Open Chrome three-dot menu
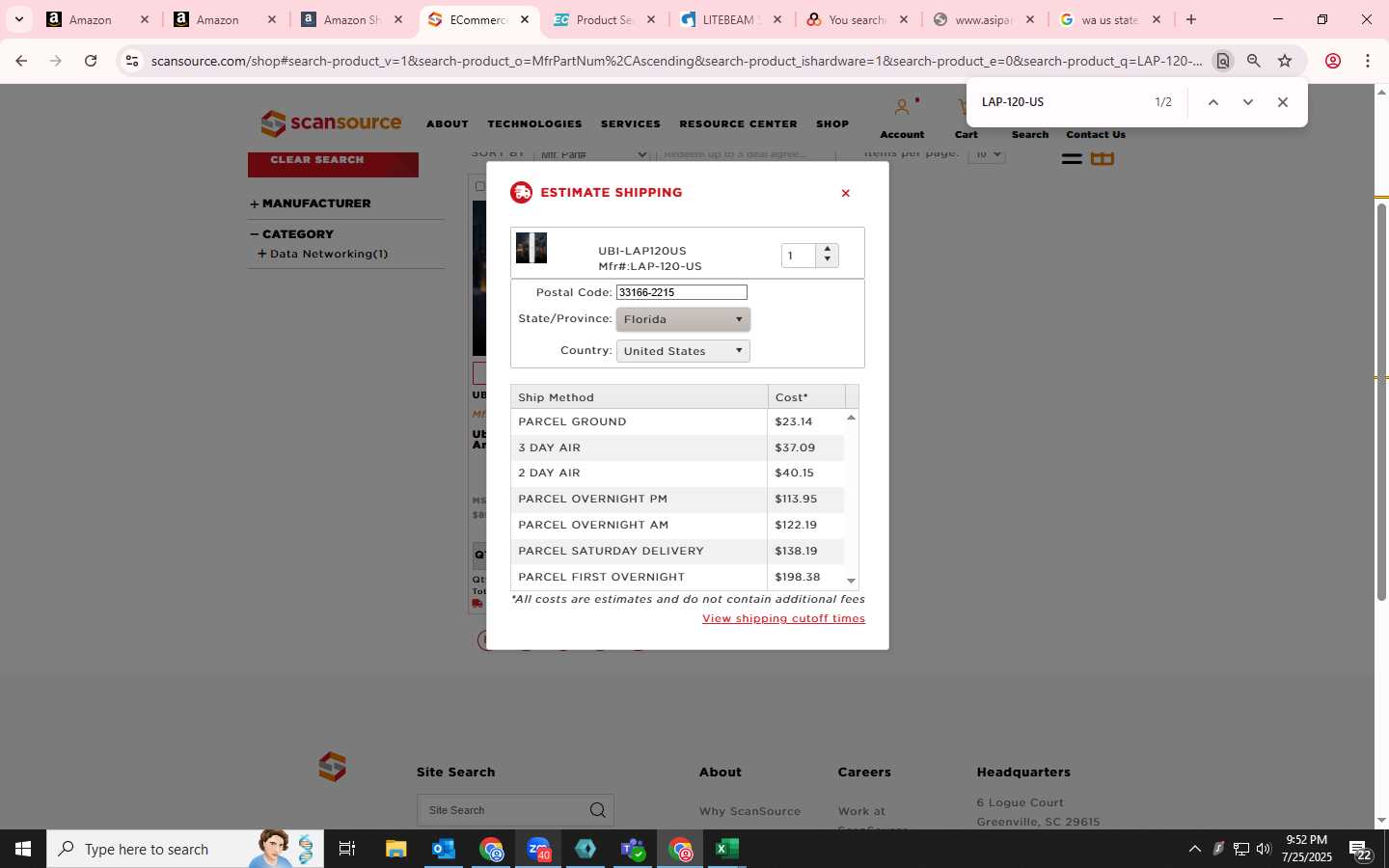Screen dimensions: 1389x868 pos(1368,61)
